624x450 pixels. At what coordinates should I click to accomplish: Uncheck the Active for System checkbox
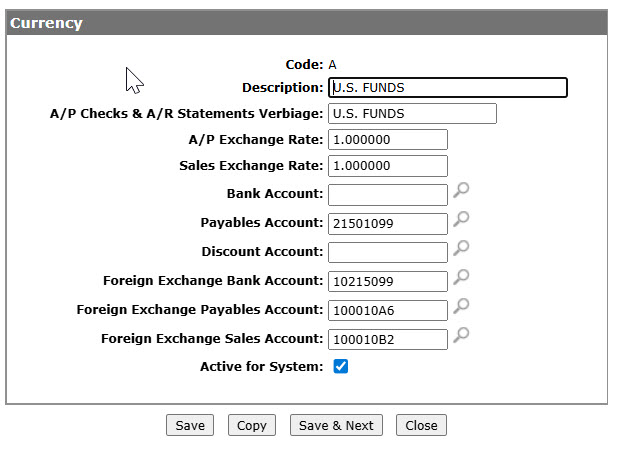point(341,366)
